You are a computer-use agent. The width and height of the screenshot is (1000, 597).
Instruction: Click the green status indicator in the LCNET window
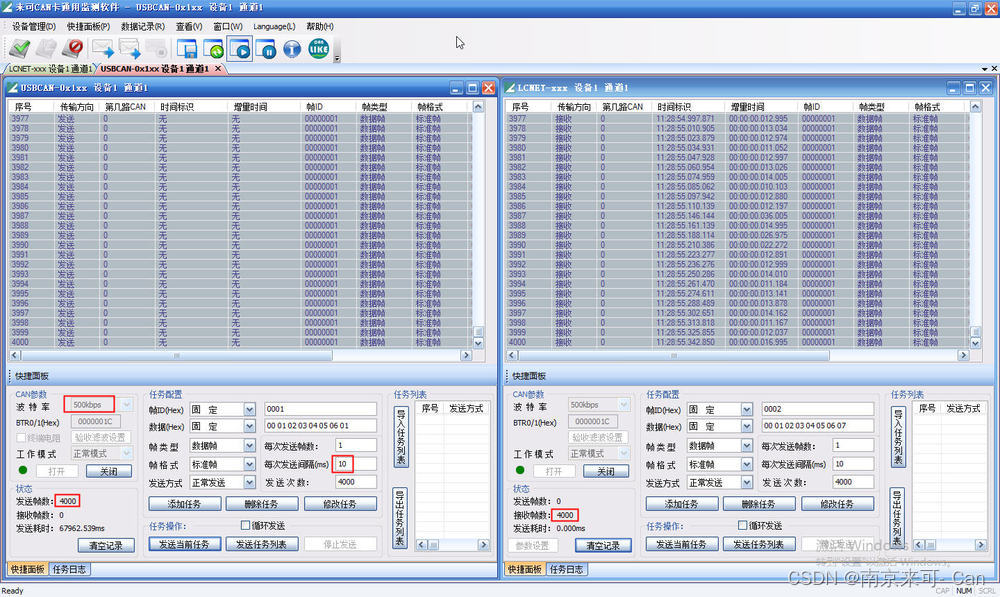[x=520, y=470]
